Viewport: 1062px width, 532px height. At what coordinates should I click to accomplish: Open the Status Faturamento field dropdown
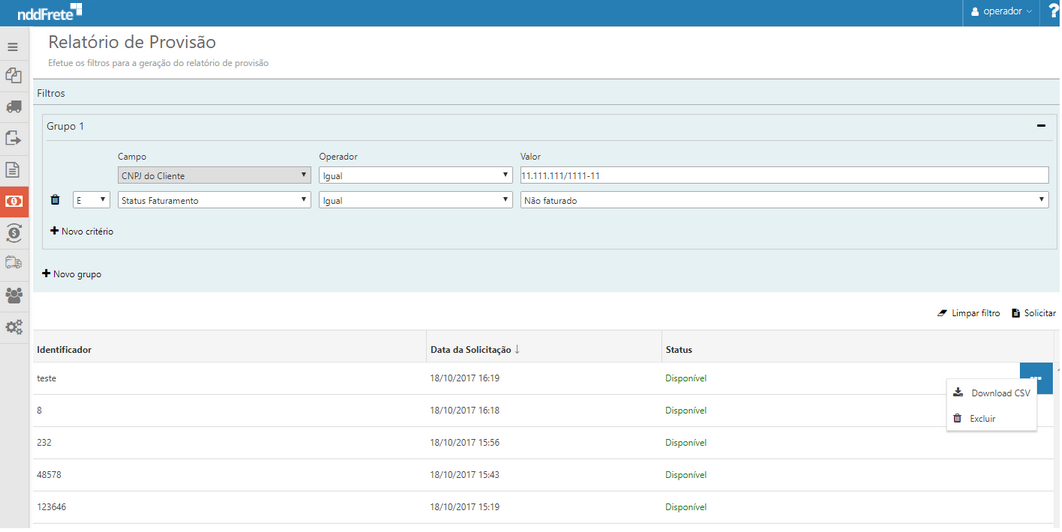[x=213, y=200]
